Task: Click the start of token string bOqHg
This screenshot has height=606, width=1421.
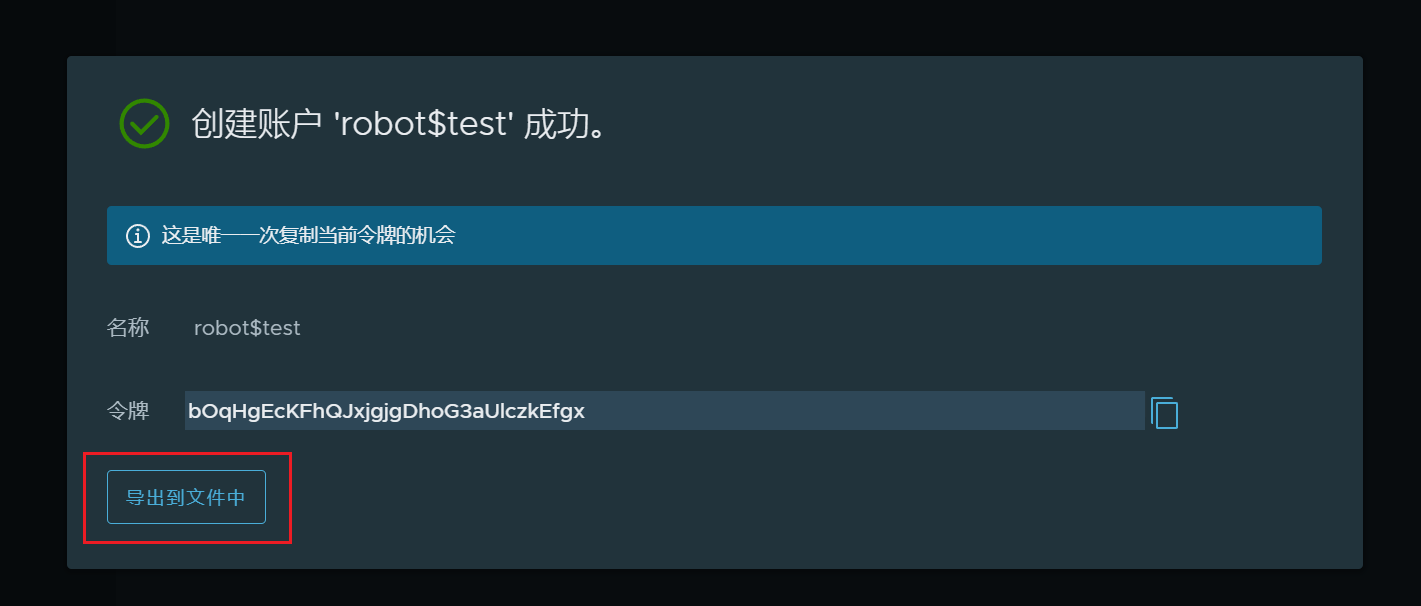Action: pyautogui.click(x=214, y=411)
